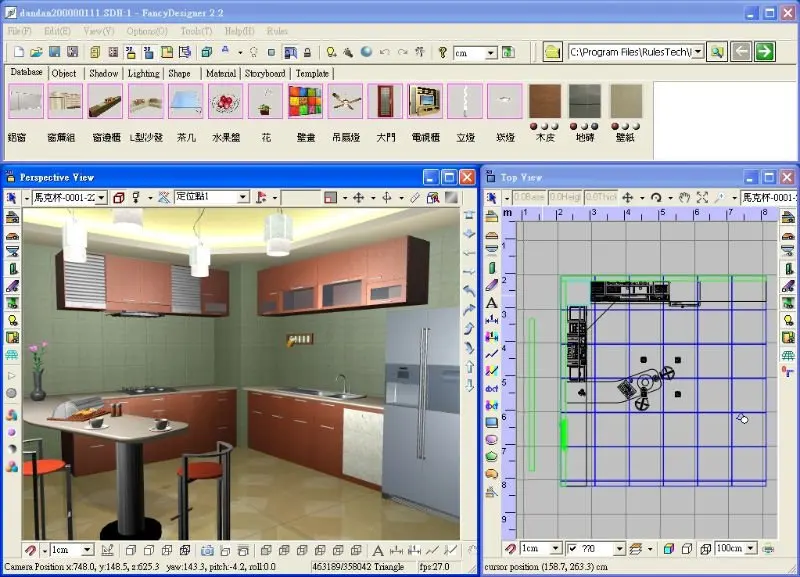Switch to the Object tab
Screen dimensions: 800x577
point(64,73)
